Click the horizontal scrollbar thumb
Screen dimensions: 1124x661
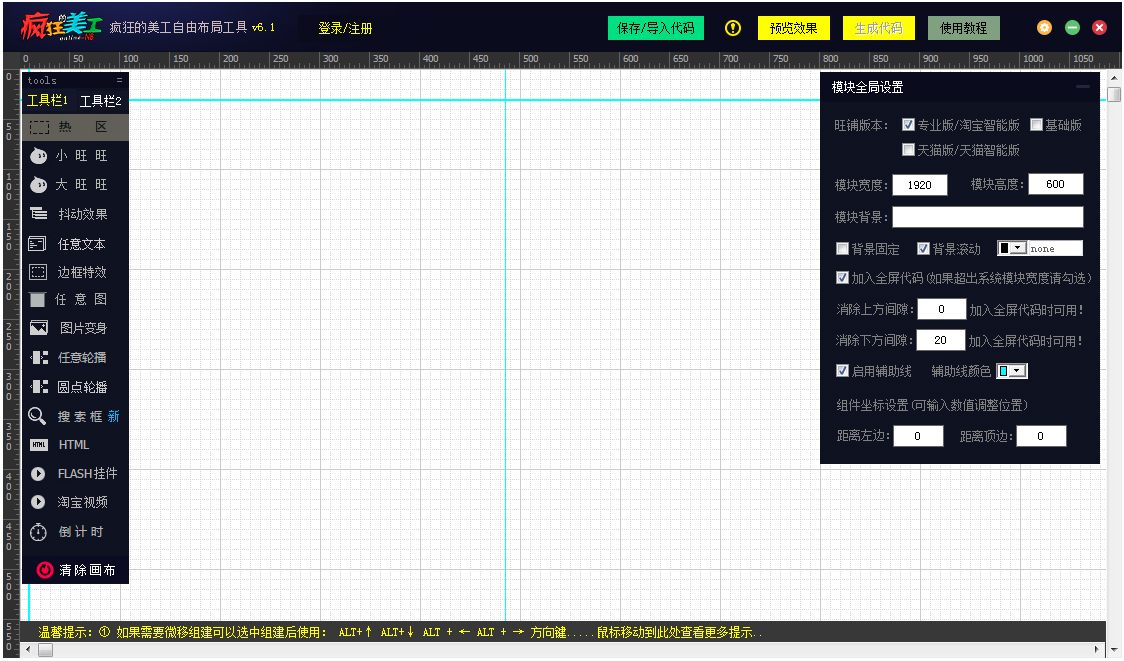coord(45,650)
